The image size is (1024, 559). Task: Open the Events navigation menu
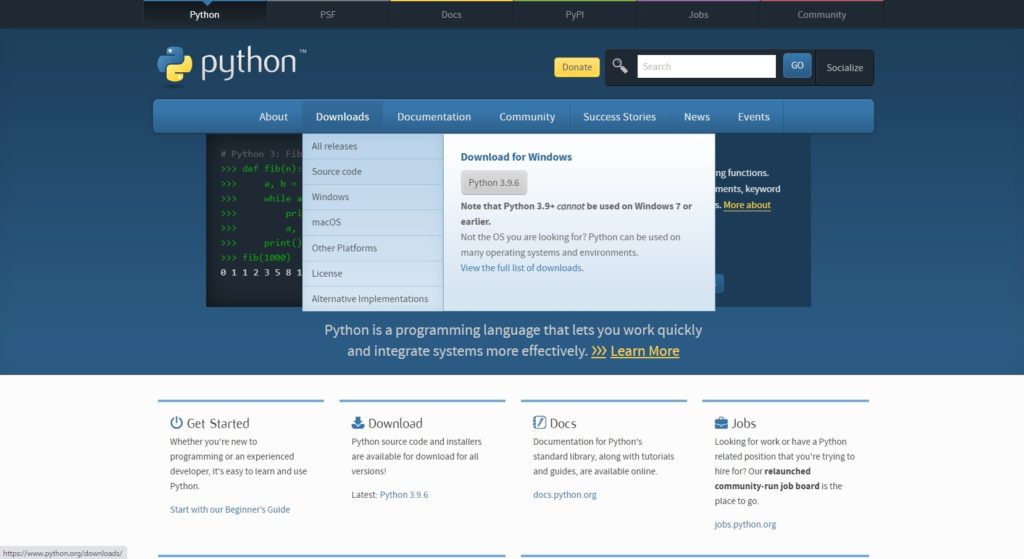click(x=754, y=116)
